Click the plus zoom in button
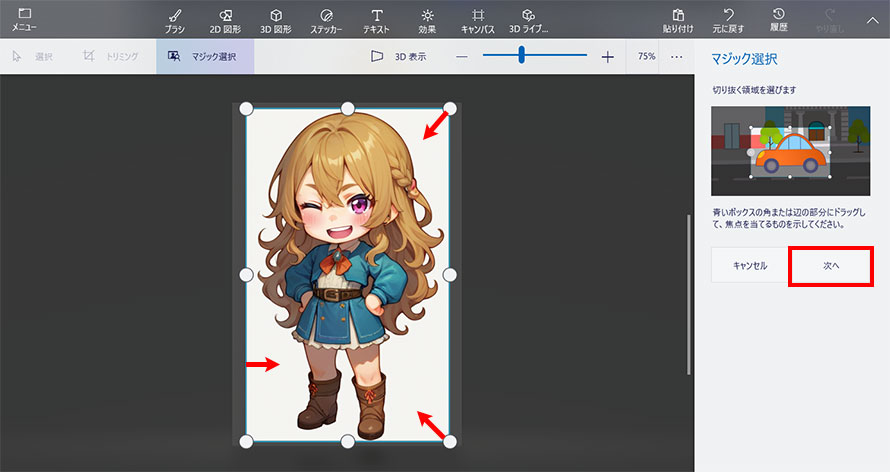Viewport: 890px width, 472px height. (608, 57)
